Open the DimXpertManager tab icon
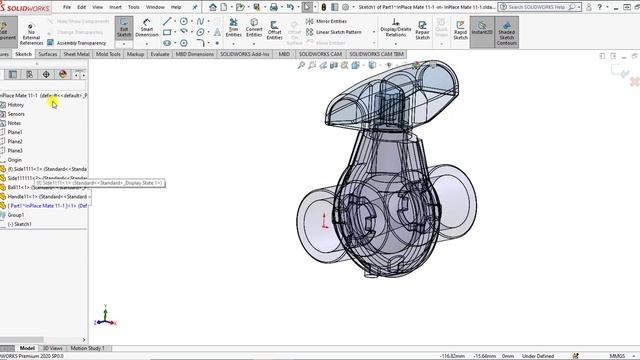The height and width of the screenshot is (360, 640). (46, 74)
